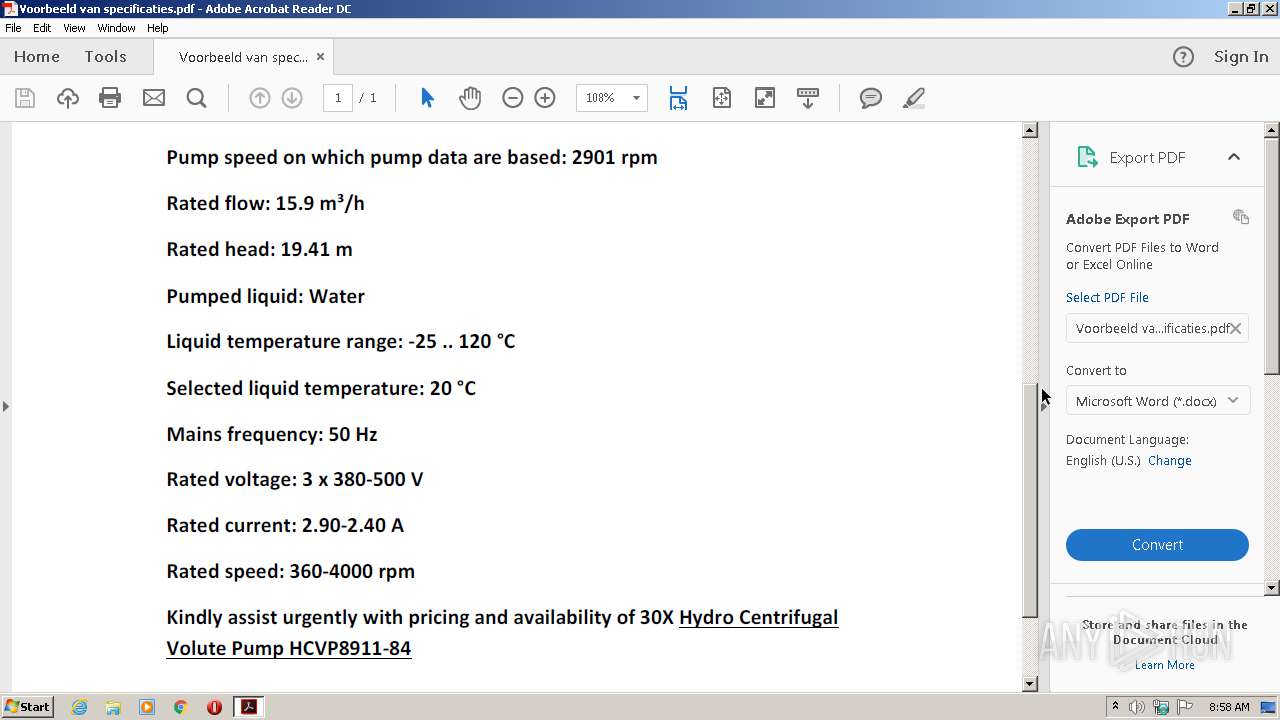
Task: Remove selected file with X icon
Action: pos(1236,328)
